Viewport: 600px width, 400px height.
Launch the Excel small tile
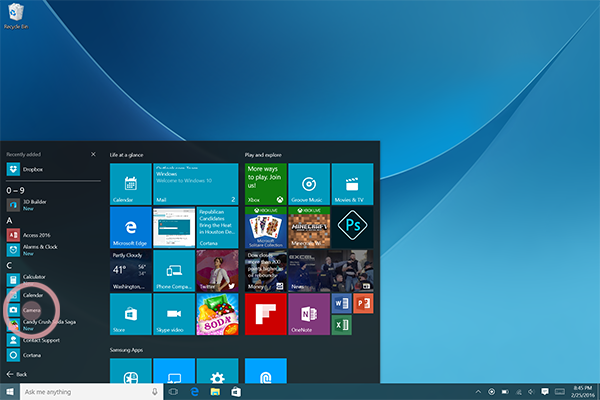[x=341, y=325]
